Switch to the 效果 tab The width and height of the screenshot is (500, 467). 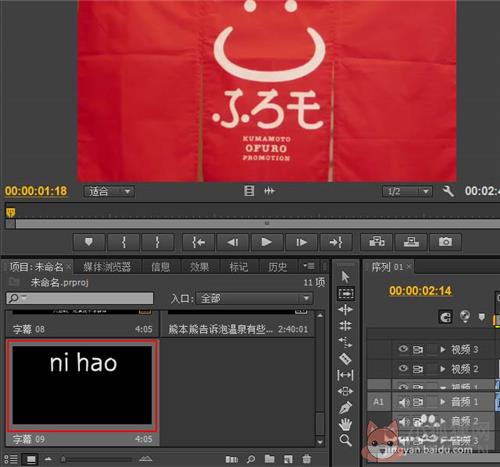click(199, 267)
